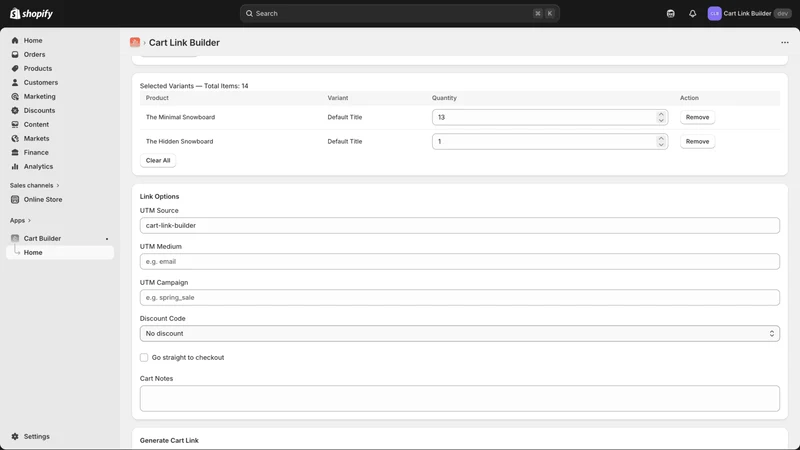800x450 pixels.
Task: Decrease Minimal Snowboard quantity stepper
Action: point(661,120)
